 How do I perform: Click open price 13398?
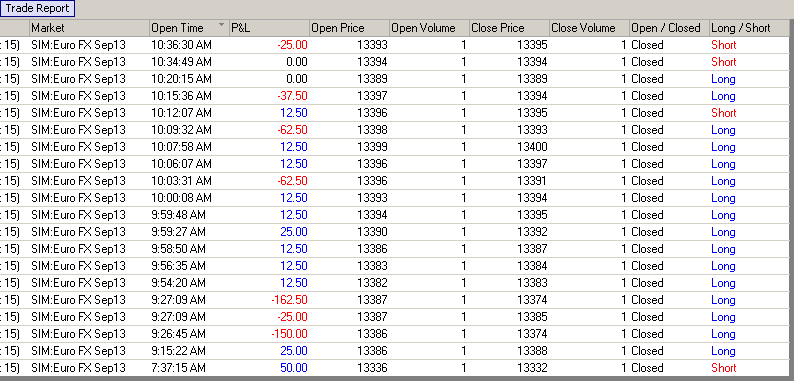[x=372, y=130]
